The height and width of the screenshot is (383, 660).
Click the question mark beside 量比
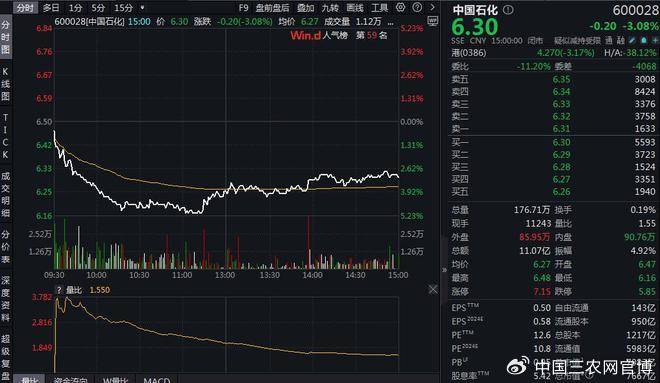(59, 290)
